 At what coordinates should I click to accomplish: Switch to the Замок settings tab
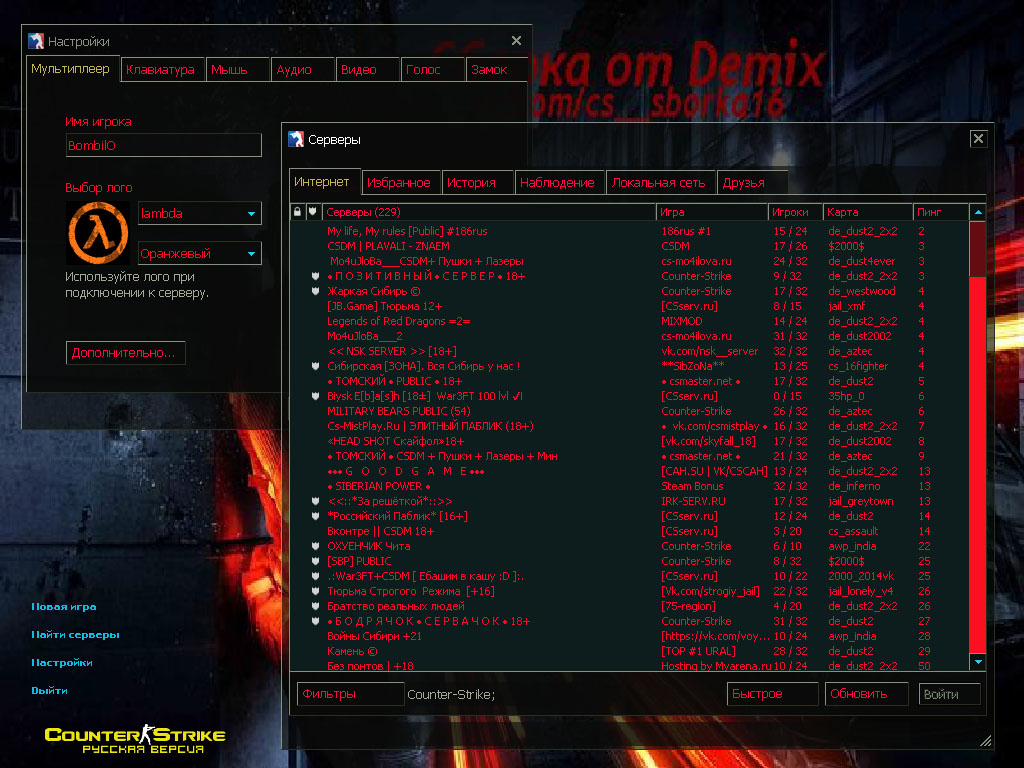tap(496, 69)
